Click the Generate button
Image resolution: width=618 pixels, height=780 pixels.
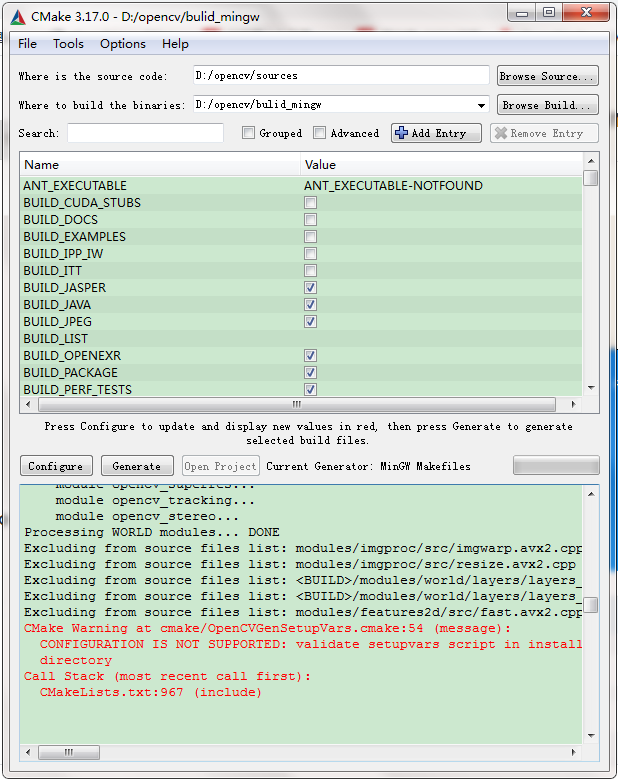coord(137,466)
